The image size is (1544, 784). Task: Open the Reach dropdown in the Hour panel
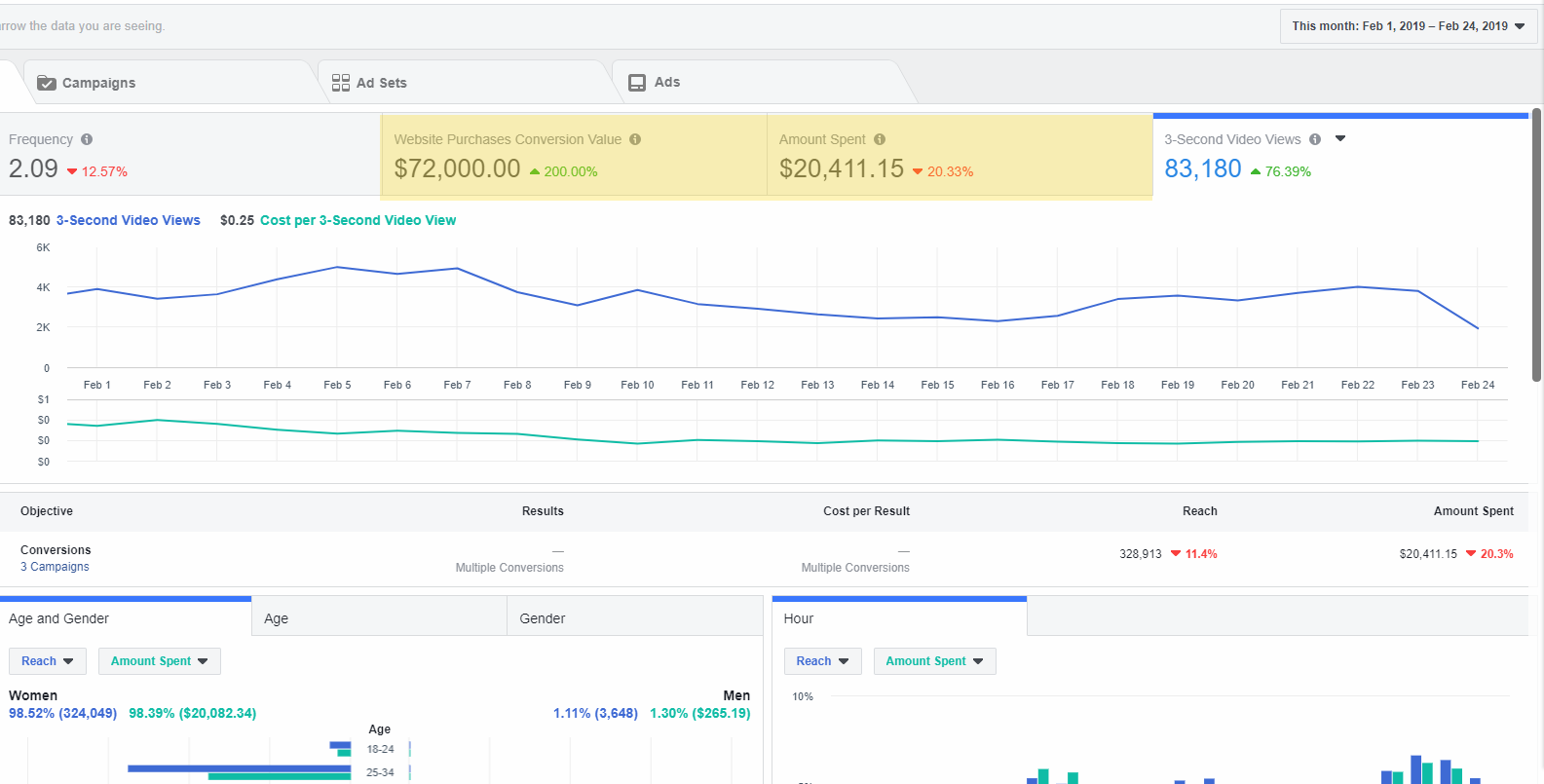822,661
